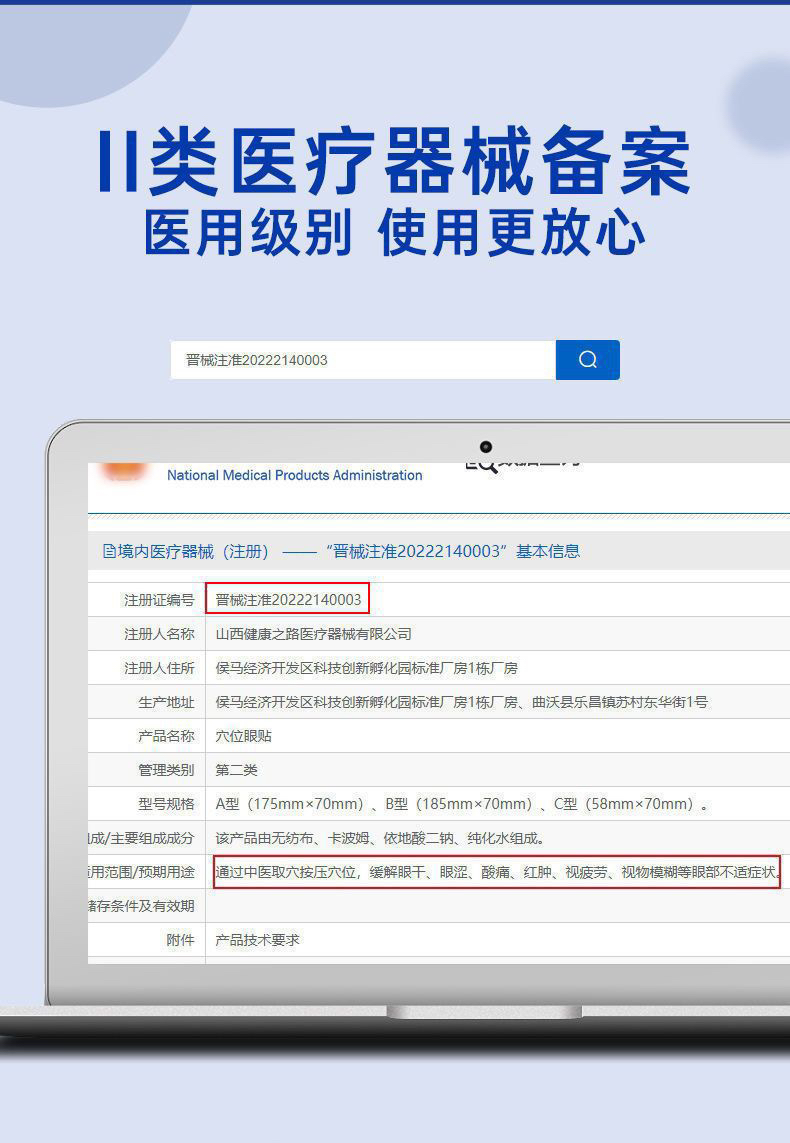The image size is (790, 1143).
Task: Click the blue search magnifier button
Action: coord(587,359)
